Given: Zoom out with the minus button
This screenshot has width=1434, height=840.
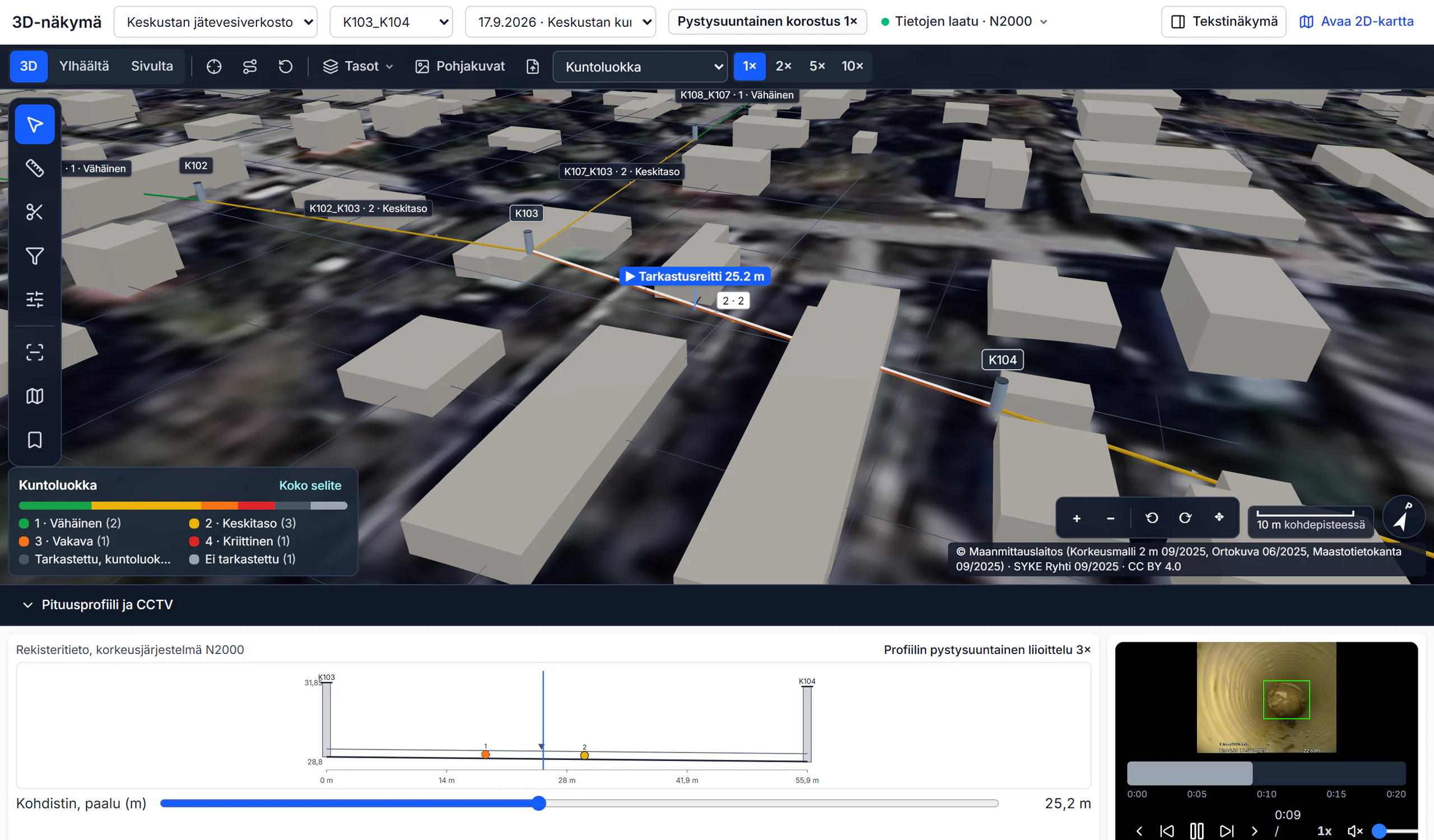Looking at the screenshot, I should click(1110, 518).
